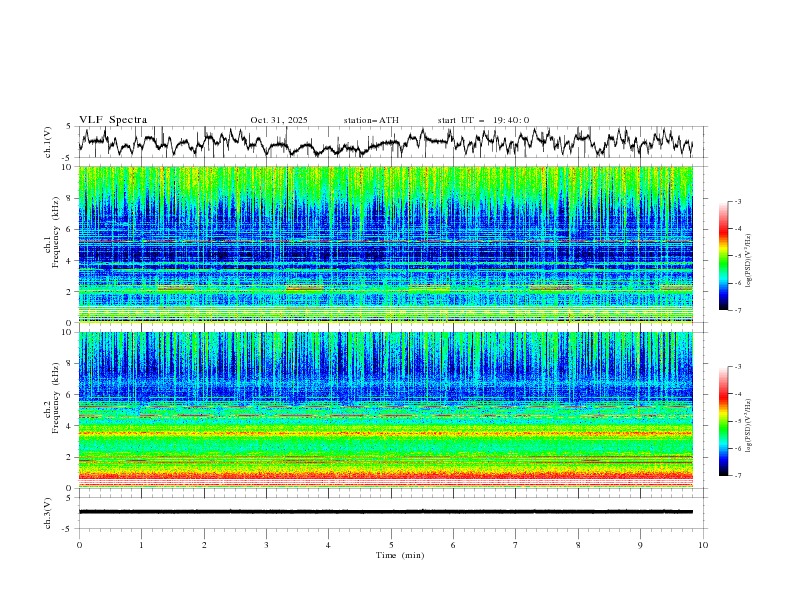This screenshot has width=792, height=612.
Task: Click the ch.2 PSD color scale bar
Action: pyautogui.click(x=723, y=421)
